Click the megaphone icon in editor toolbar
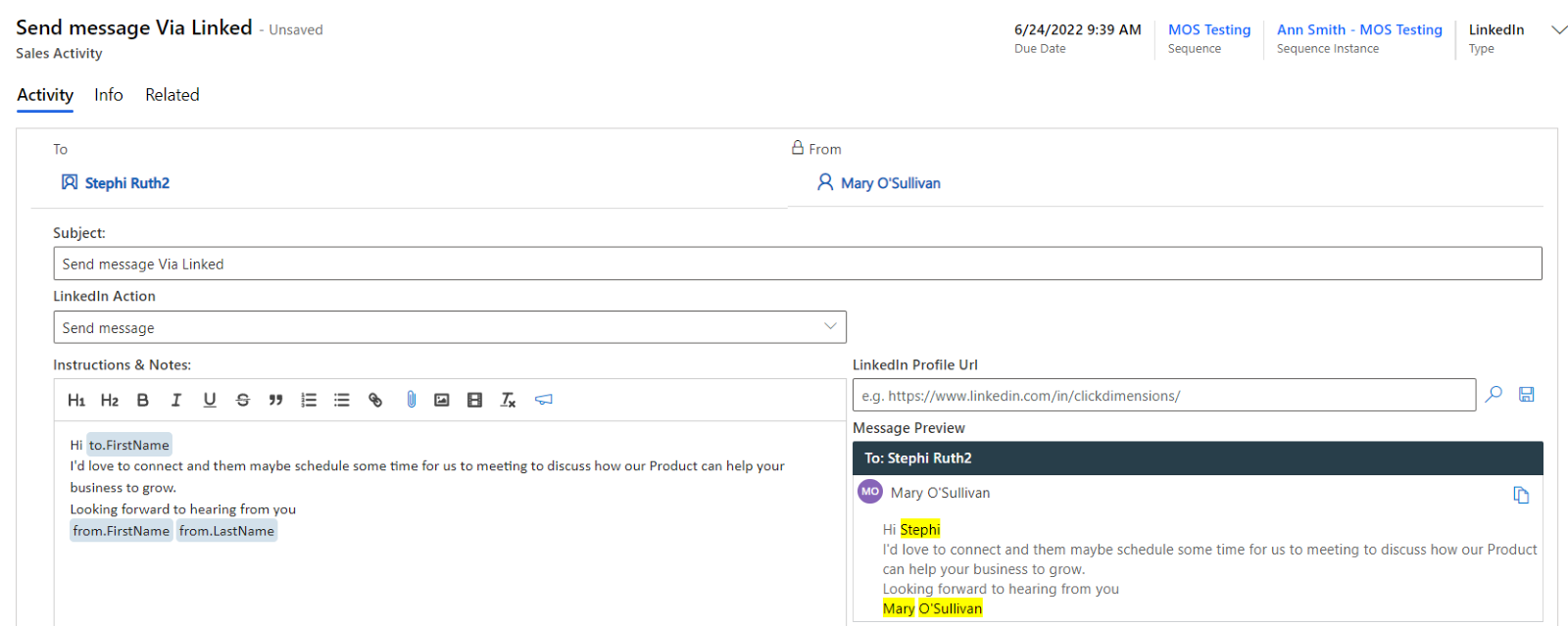The image size is (1568, 626). click(544, 400)
